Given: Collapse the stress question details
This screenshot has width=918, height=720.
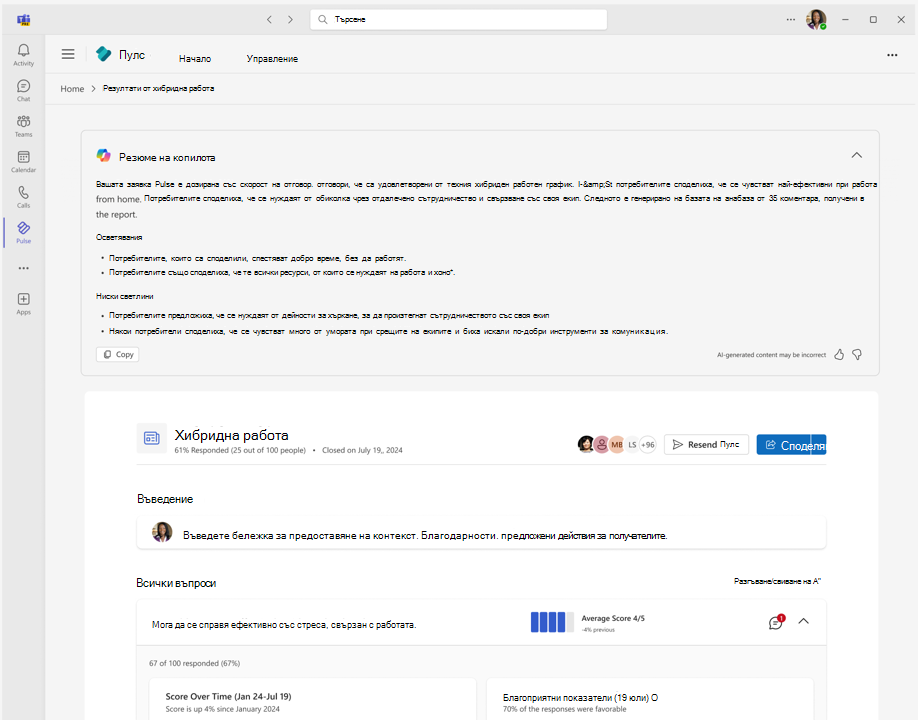Looking at the screenshot, I should (803, 621).
